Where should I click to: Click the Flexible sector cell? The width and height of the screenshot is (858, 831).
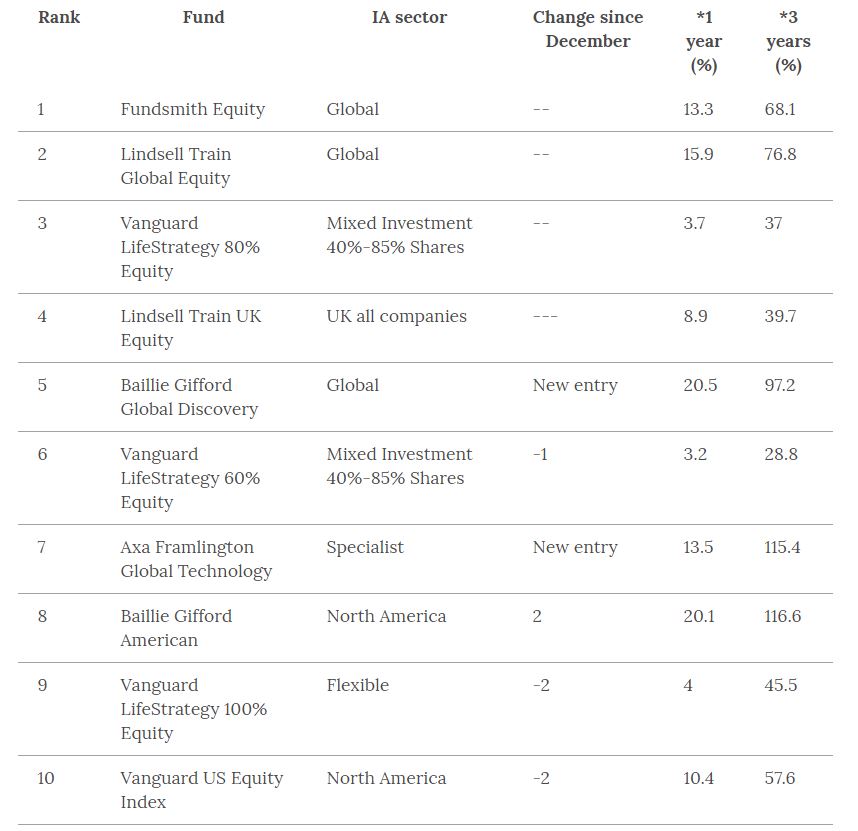tap(357, 685)
